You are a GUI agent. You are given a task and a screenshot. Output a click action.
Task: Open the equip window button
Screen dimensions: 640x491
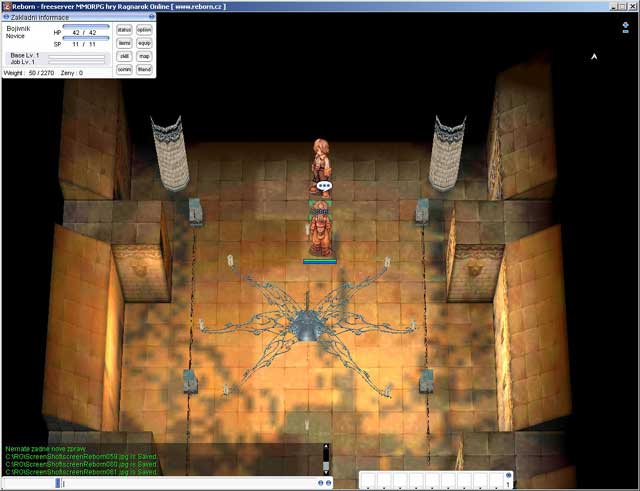(144, 43)
